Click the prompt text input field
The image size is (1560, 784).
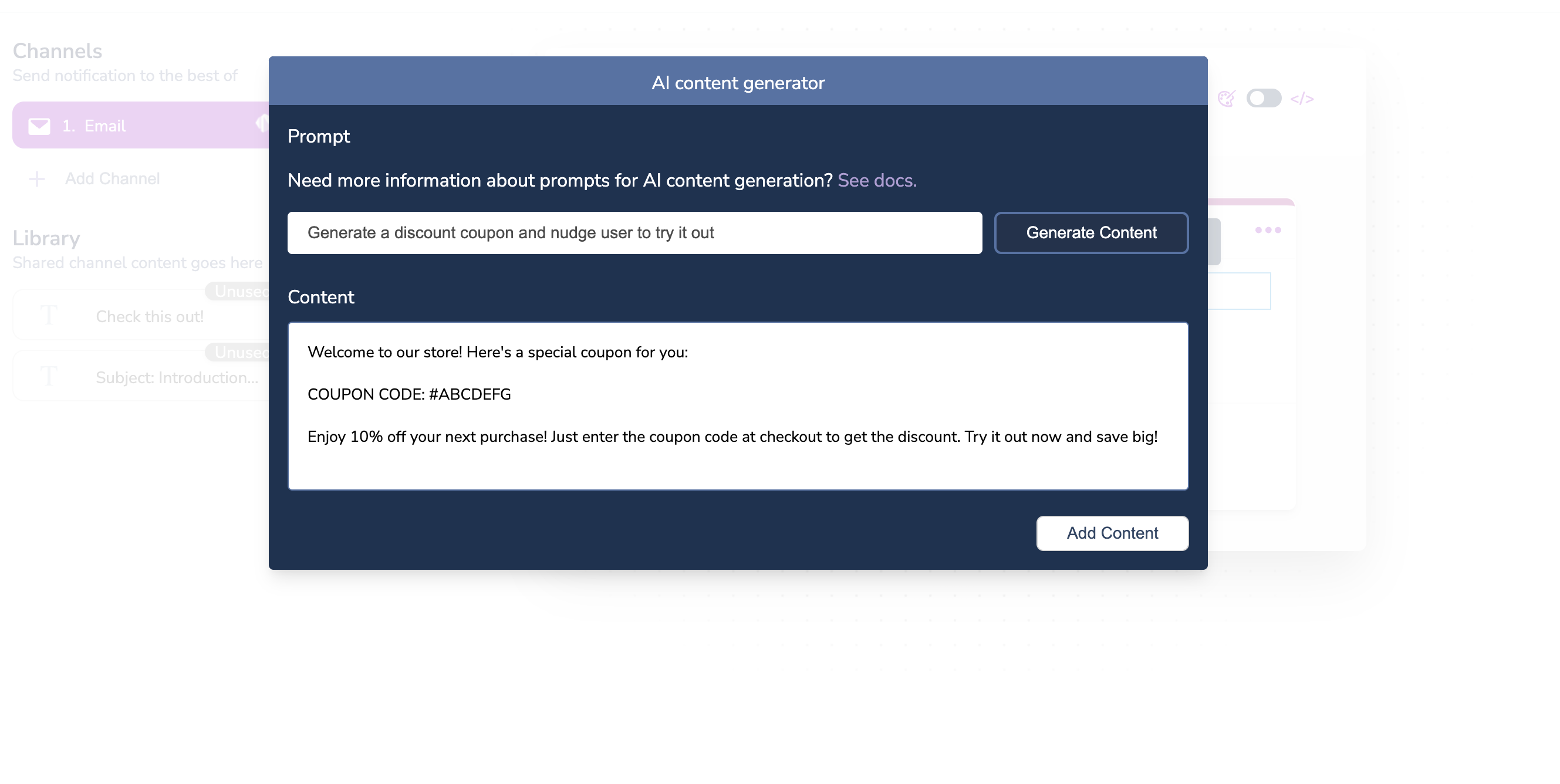[635, 232]
